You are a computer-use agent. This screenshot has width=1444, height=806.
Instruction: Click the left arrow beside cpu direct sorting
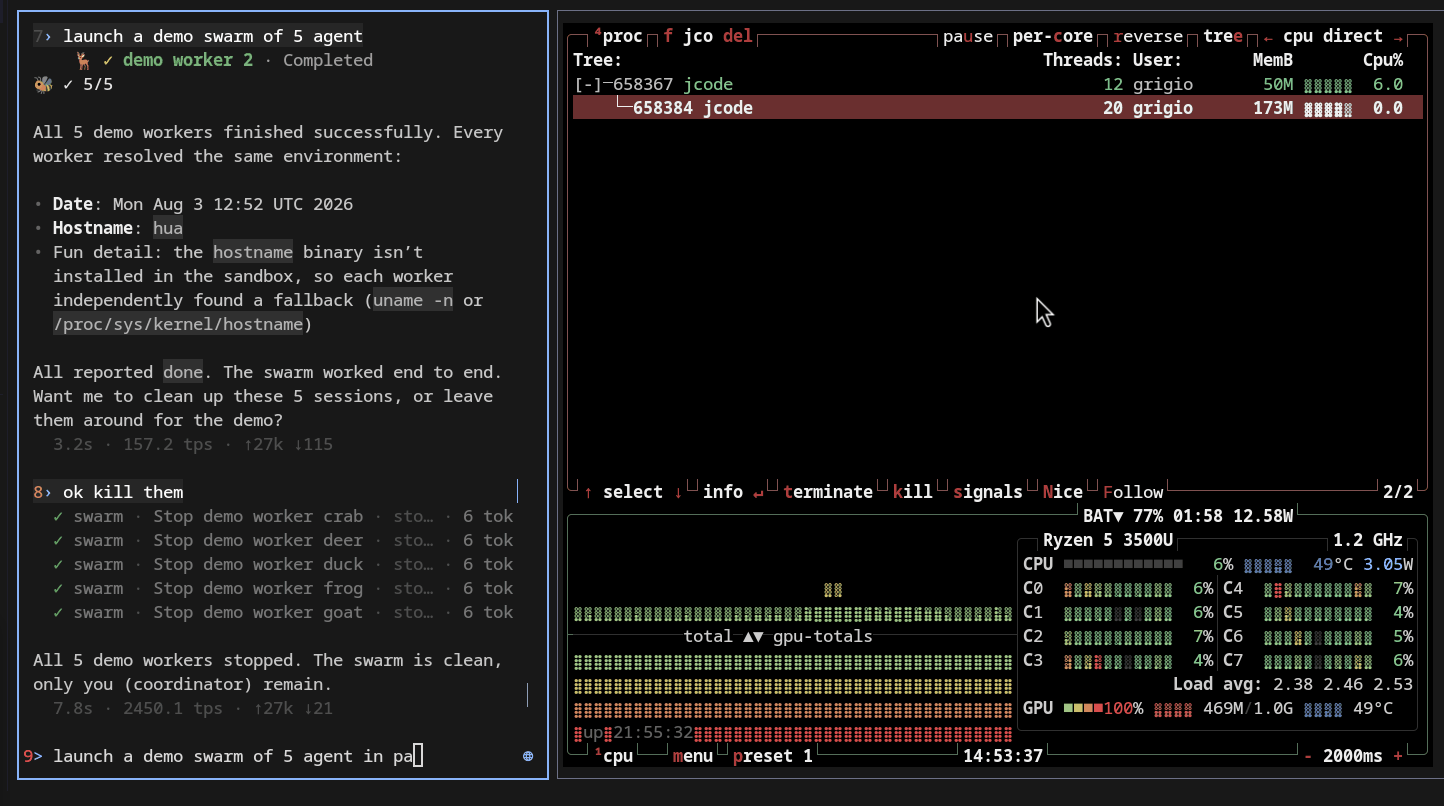point(1268,36)
